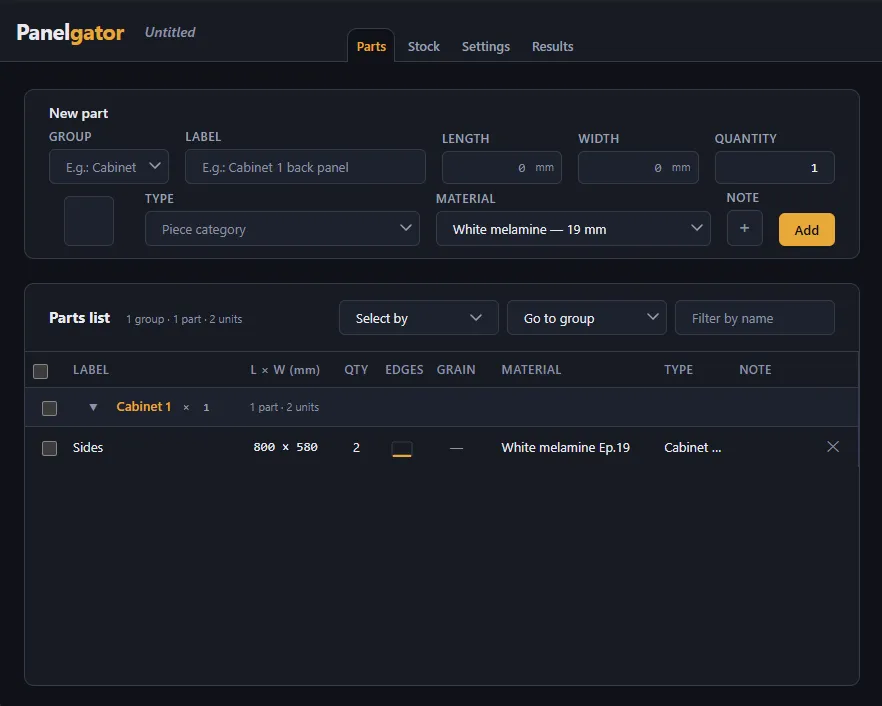Delete the Sides part with the X icon
The width and height of the screenshot is (882, 706).
(832, 447)
